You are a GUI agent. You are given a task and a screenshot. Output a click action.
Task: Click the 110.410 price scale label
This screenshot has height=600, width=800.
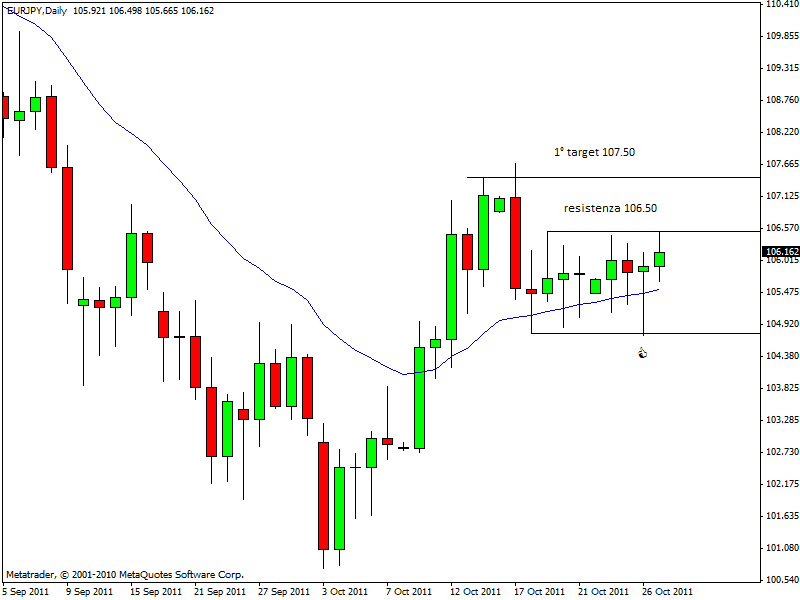click(780, 5)
